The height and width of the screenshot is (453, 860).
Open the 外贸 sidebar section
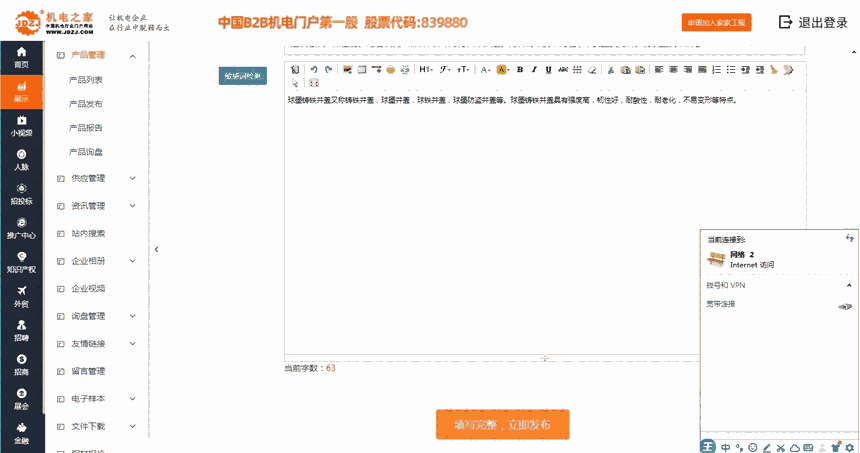point(21,297)
